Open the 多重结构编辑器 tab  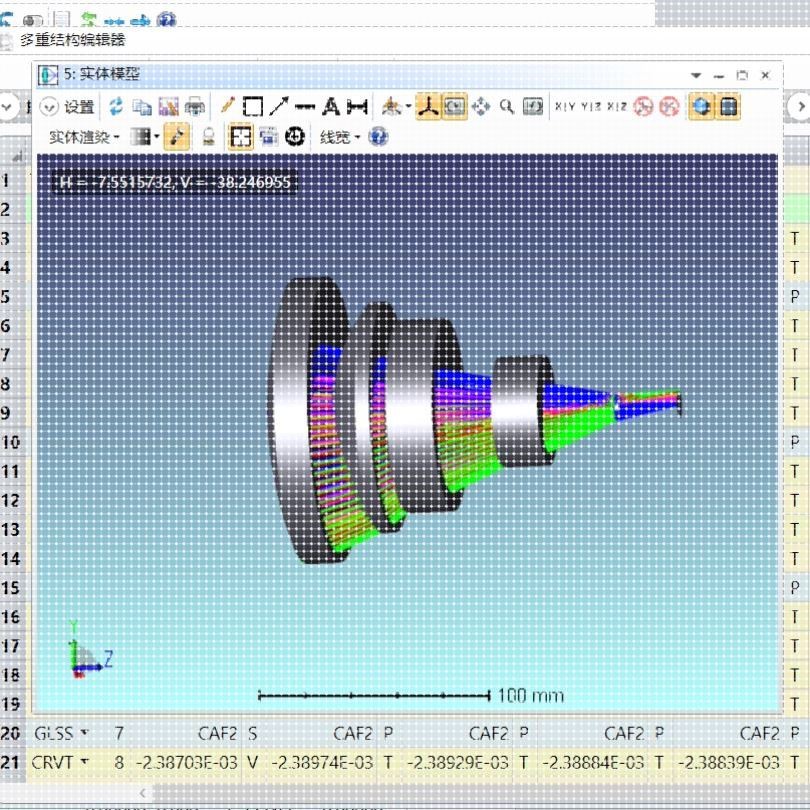72,40
